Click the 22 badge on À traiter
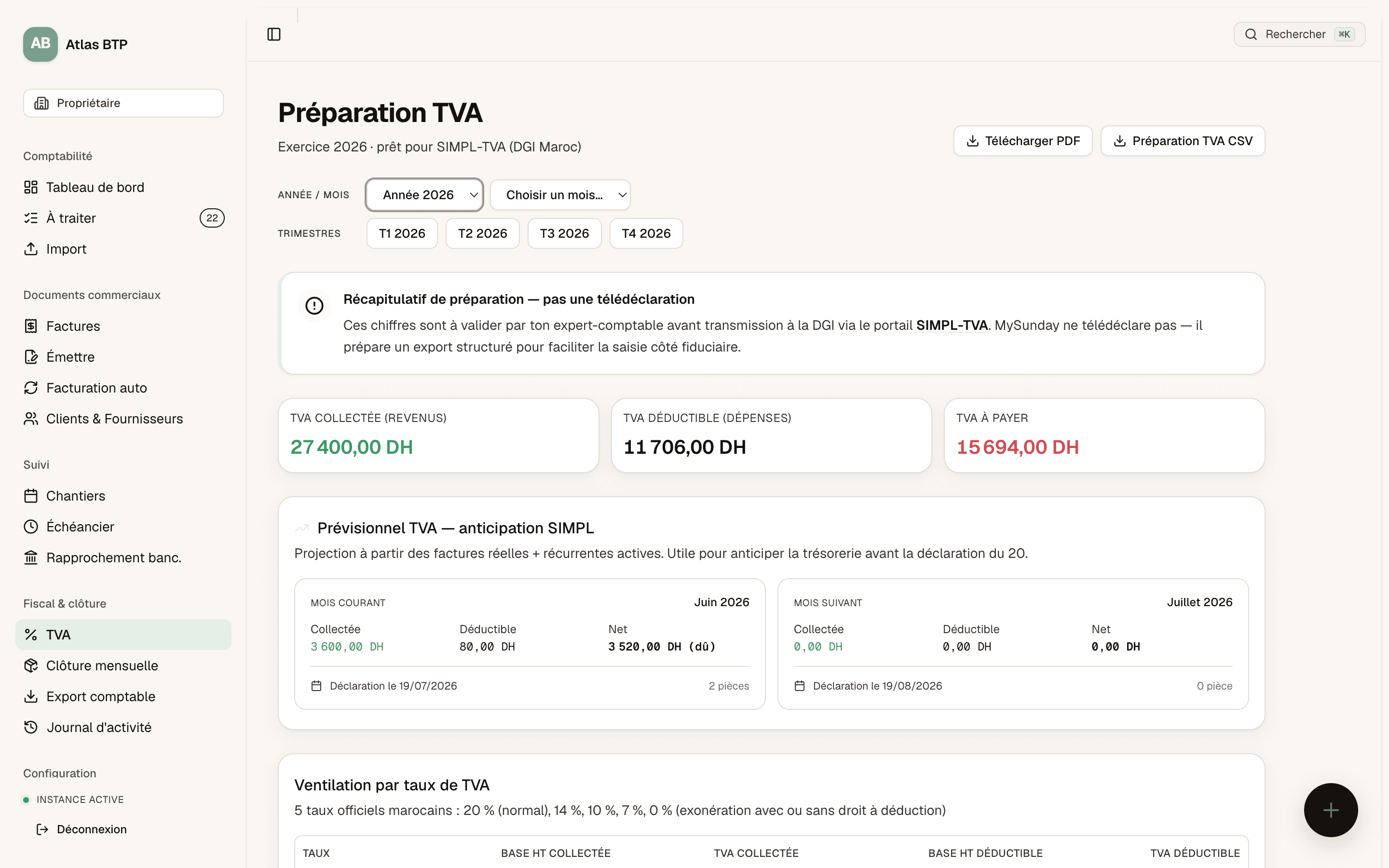Screen dimensions: 1389x868 click(x=212, y=218)
